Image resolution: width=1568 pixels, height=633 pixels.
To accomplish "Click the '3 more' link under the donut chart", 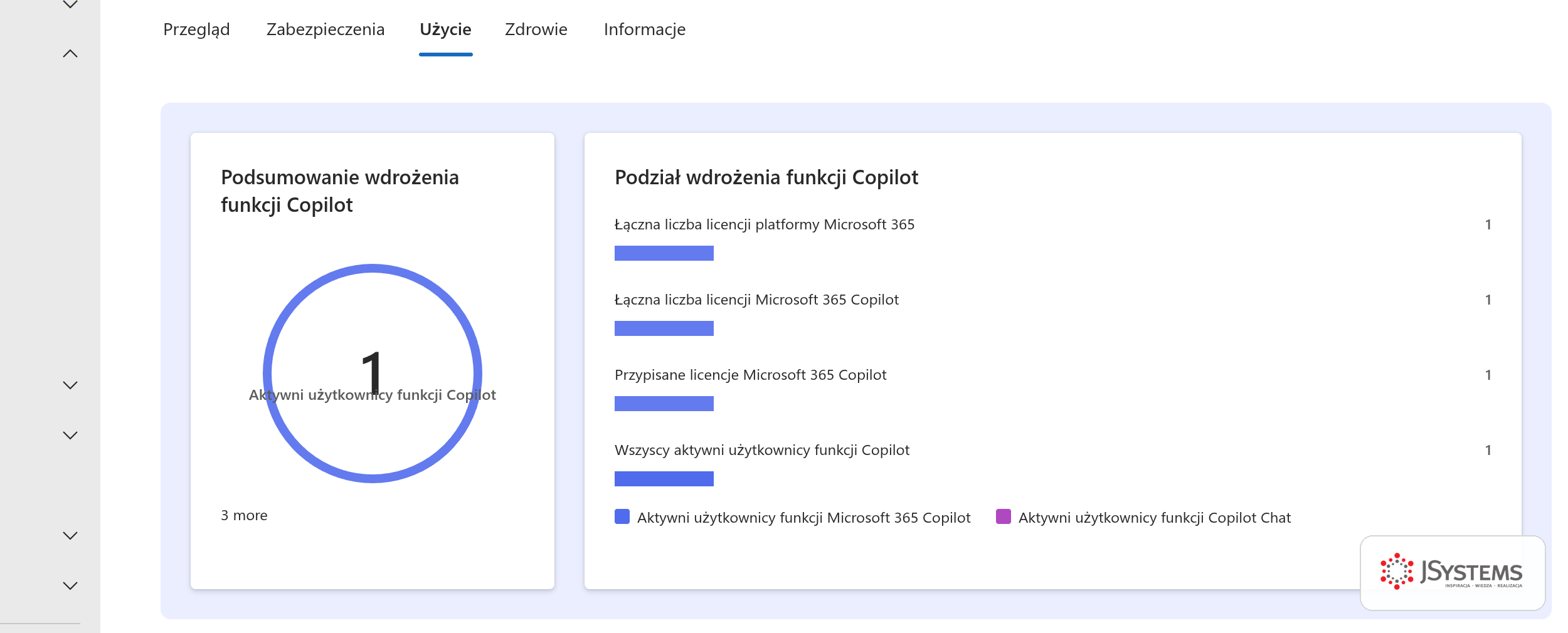I will point(244,515).
